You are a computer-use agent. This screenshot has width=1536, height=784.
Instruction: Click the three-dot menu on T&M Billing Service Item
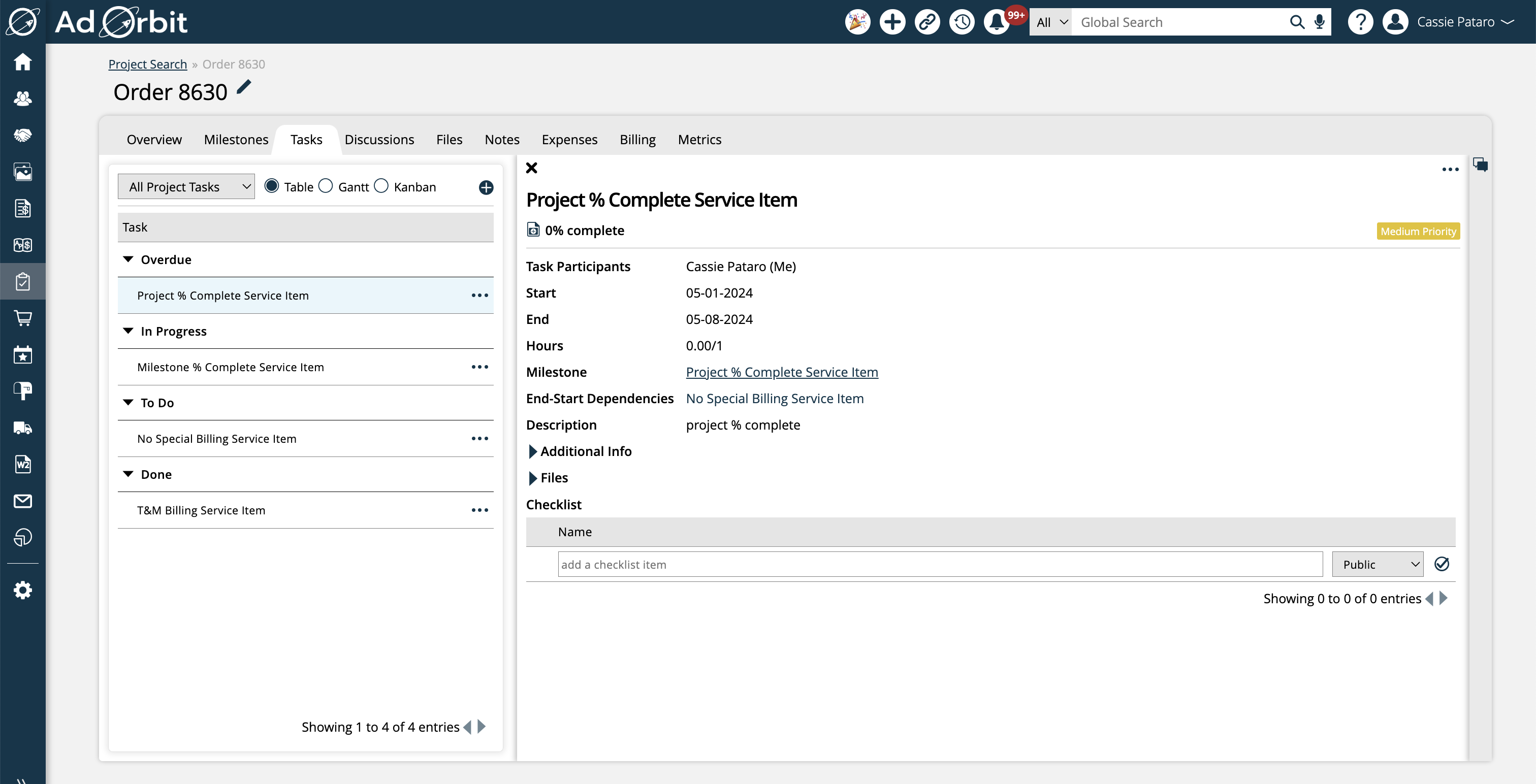[480, 510]
